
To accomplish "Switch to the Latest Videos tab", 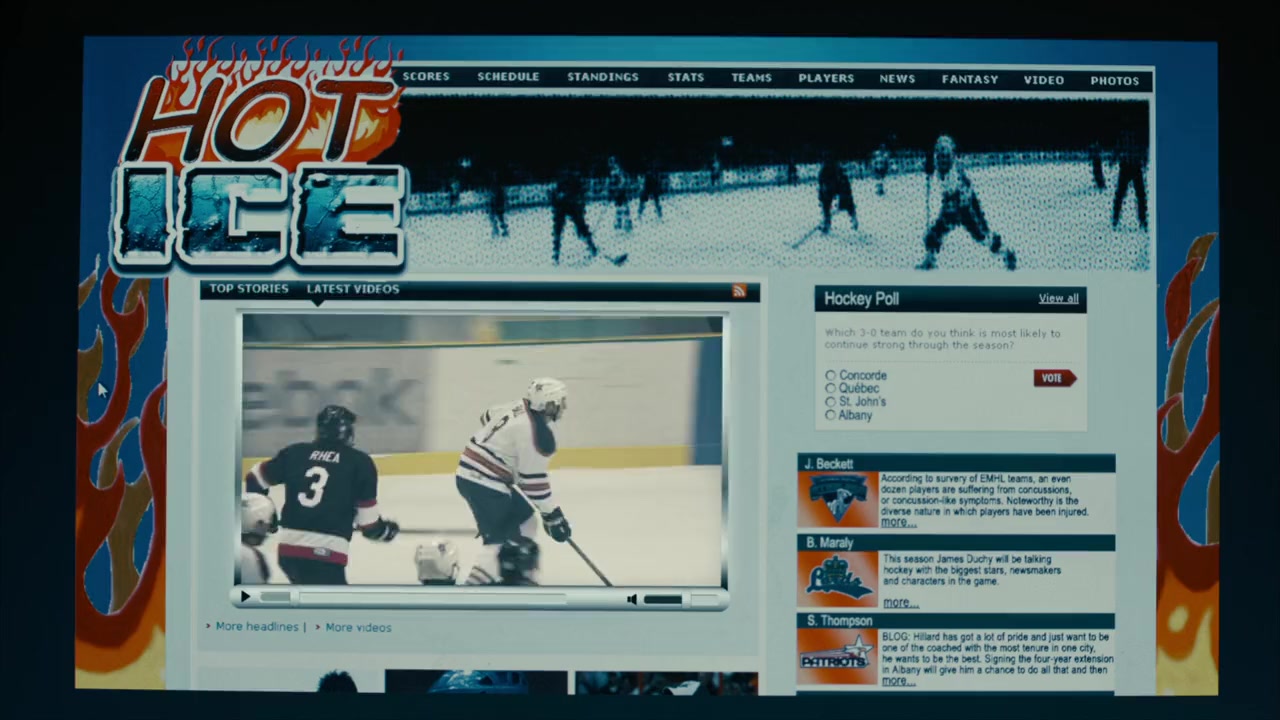I will pyautogui.click(x=353, y=289).
